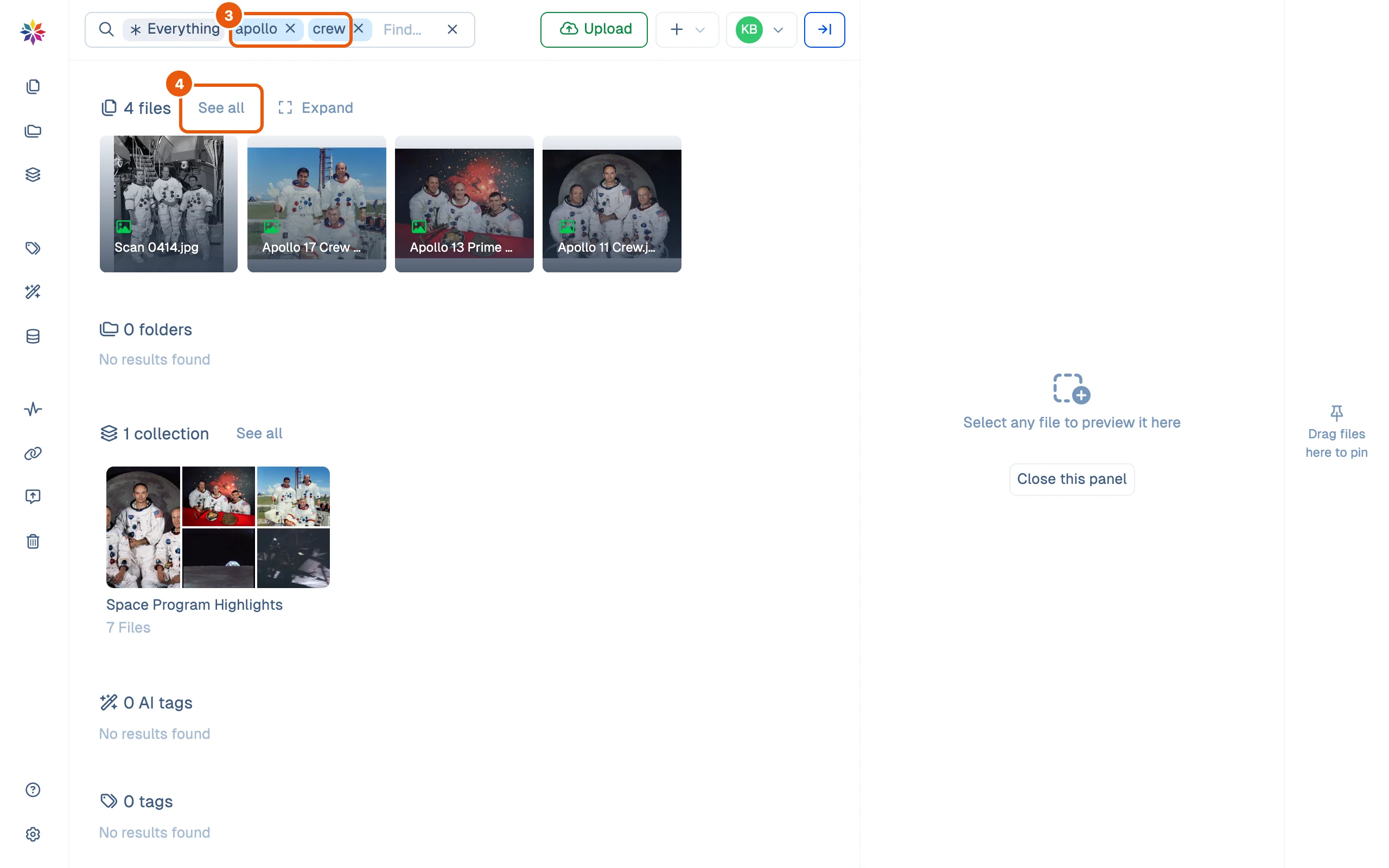Viewport: 1389px width, 868px height.
Task: Open the Files icon in sidebar
Action: click(33, 87)
